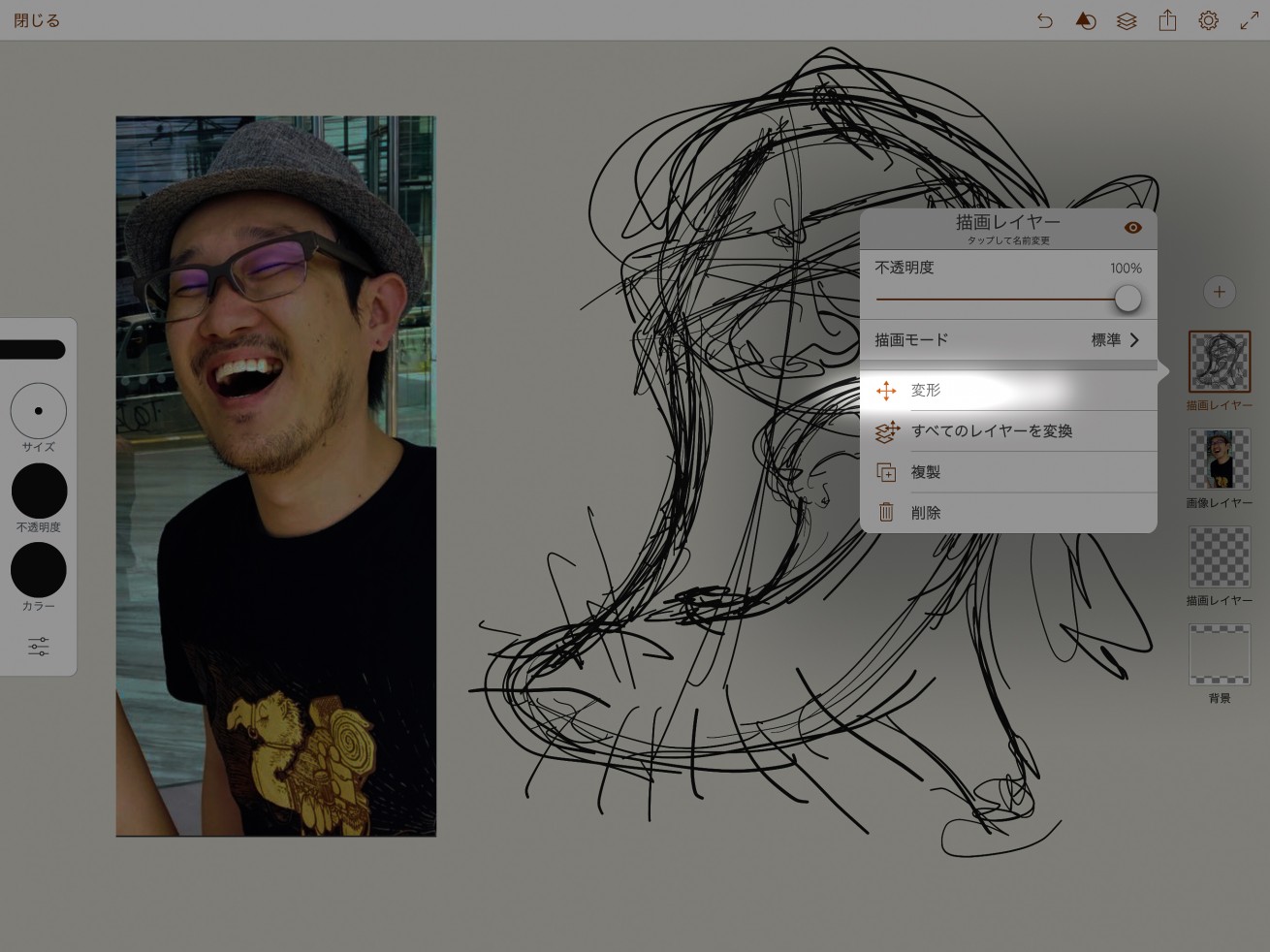1270x952 pixels.
Task: Open the share export icon
Action: pos(1167,20)
